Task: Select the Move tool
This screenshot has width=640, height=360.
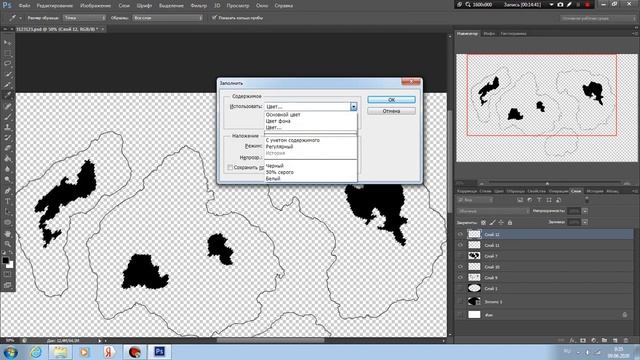Action: coord(7,42)
